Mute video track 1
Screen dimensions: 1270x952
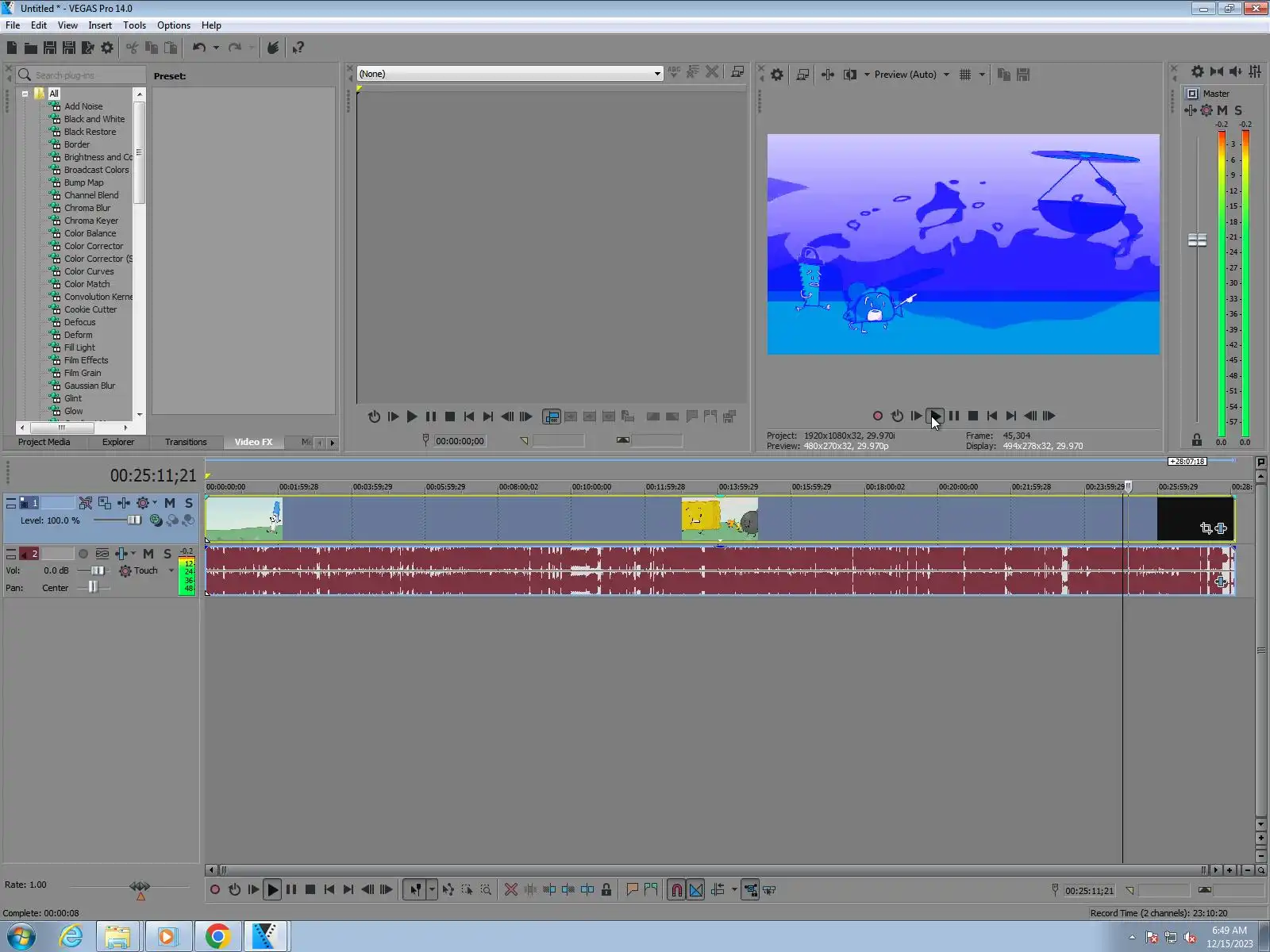tap(170, 503)
